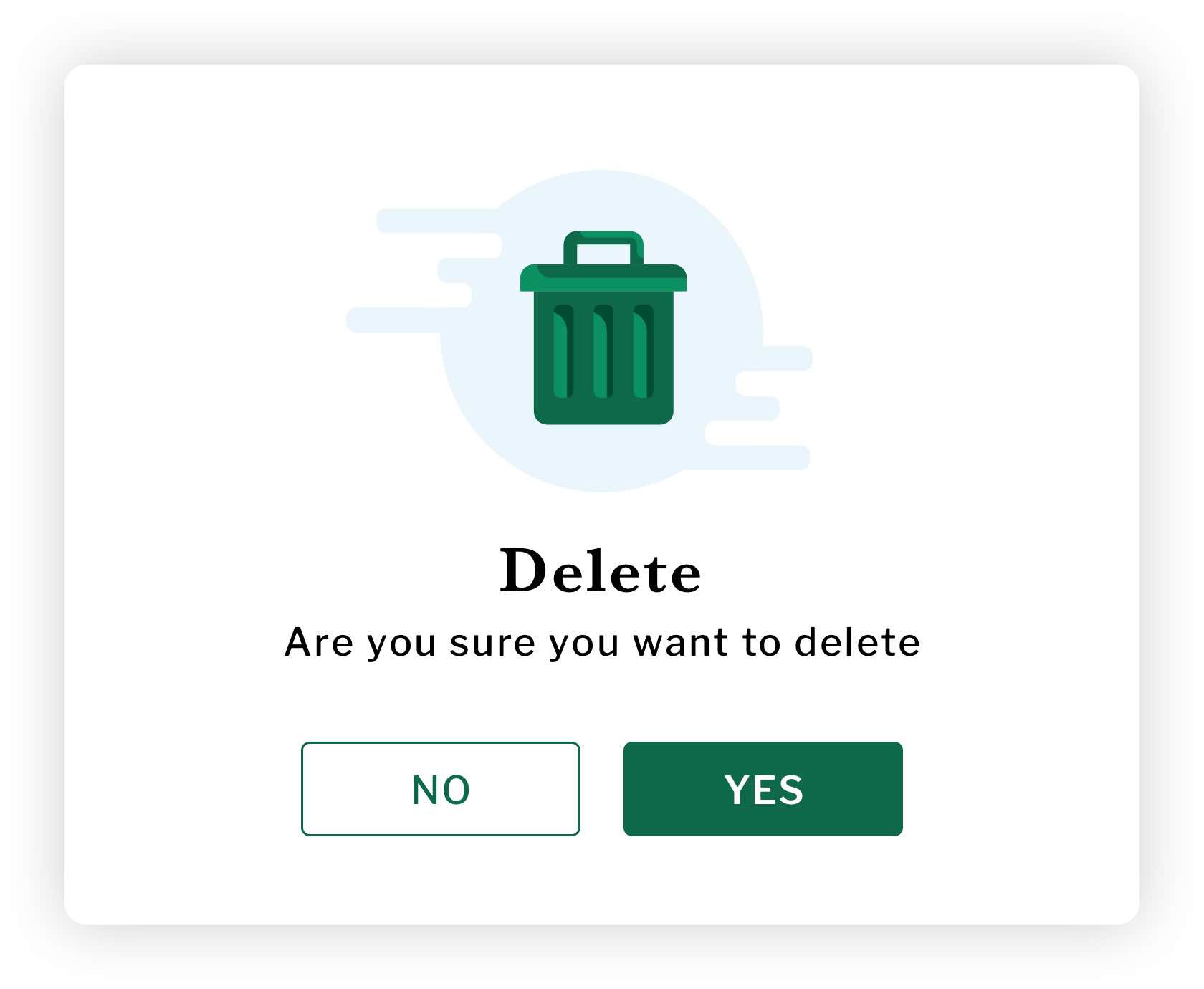
Task: Click the "Delete" heading
Action: click(601, 571)
